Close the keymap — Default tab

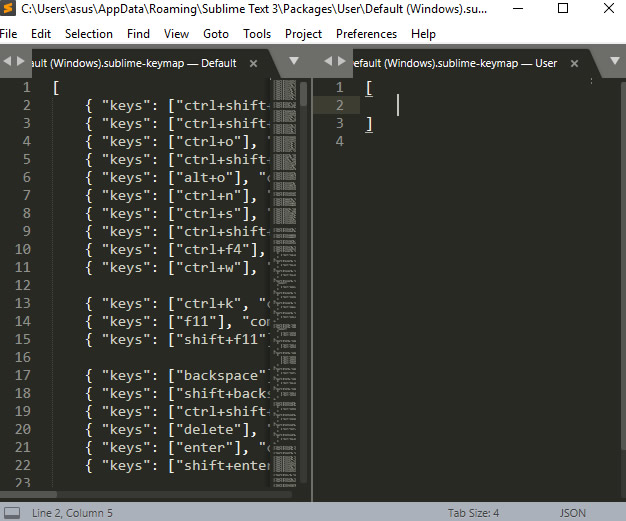253,63
